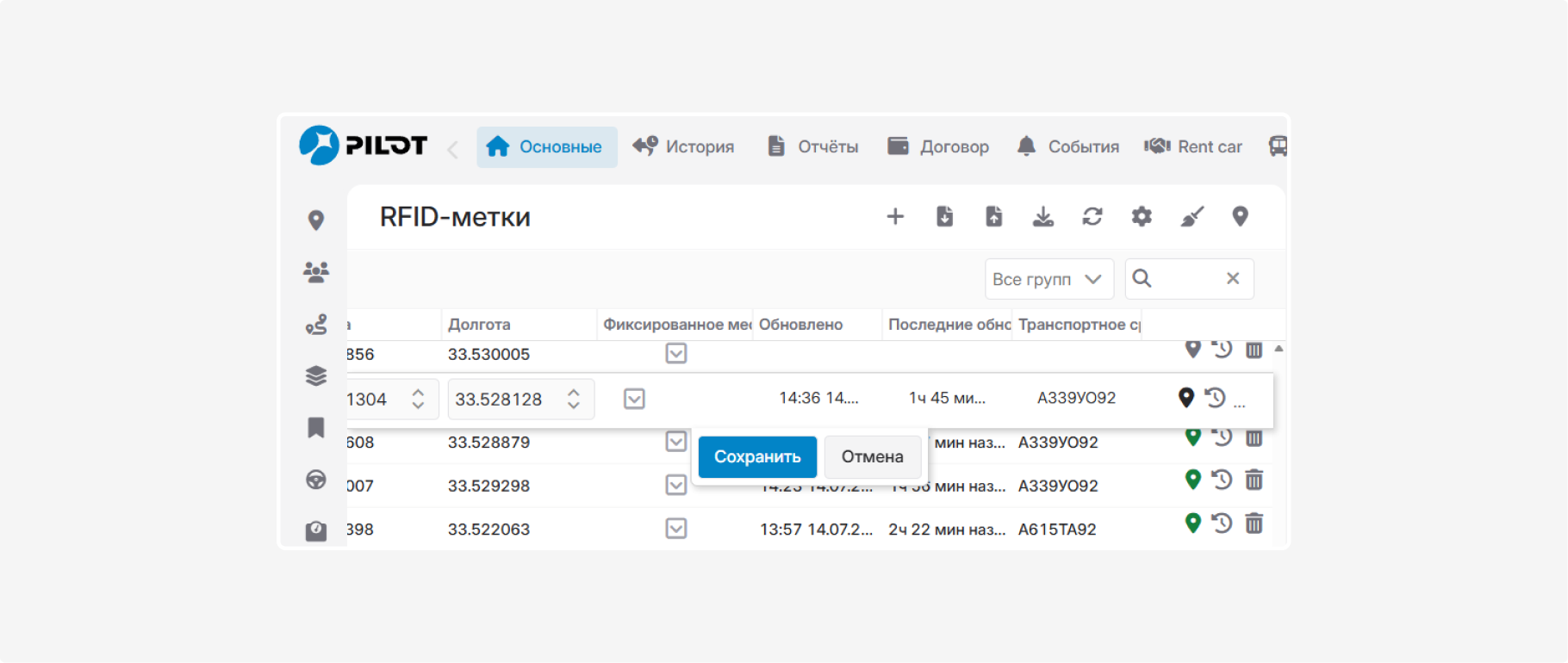Click the export file icon with up arrow
This screenshot has height=663, width=1568.
(x=994, y=216)
